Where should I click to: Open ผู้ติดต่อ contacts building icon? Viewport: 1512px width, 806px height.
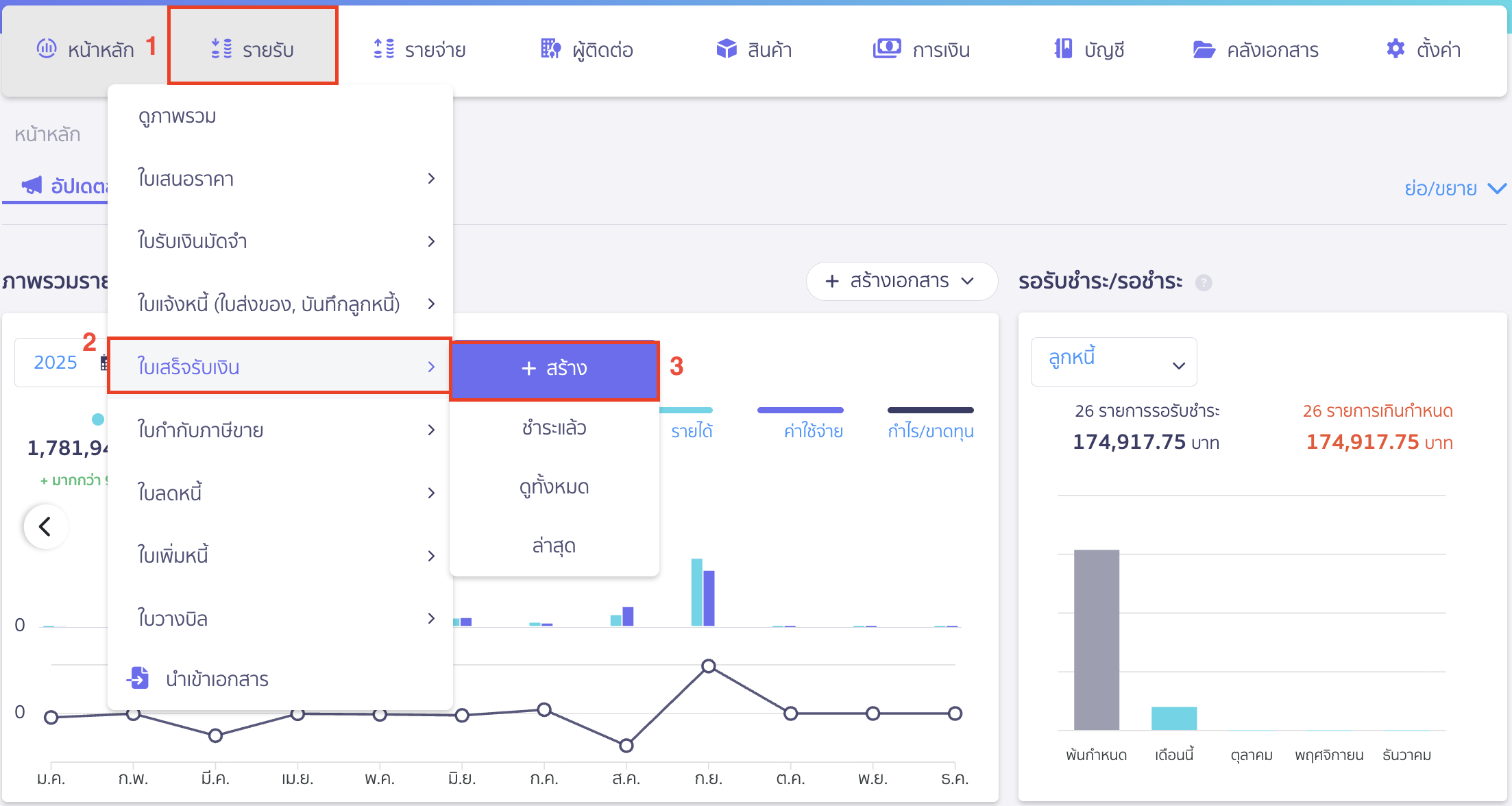pos(550,49)
